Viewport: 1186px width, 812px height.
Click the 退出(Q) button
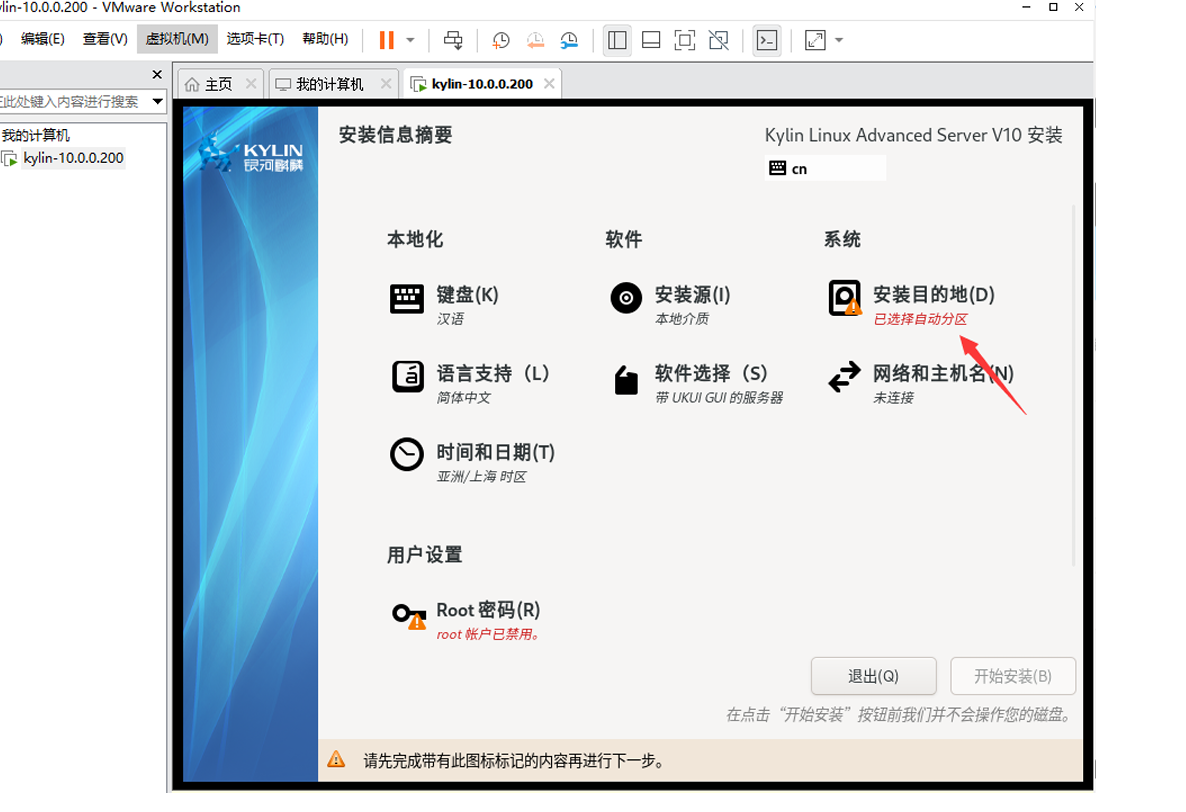pyautogui.click(x=874, y=676)
